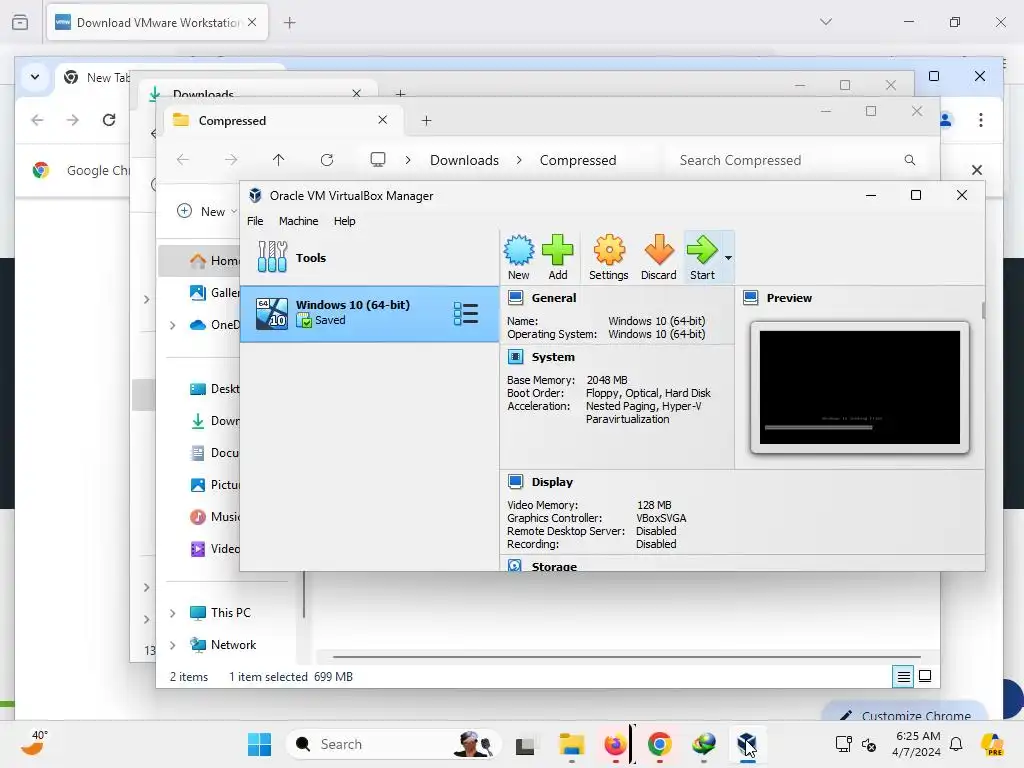
Task: Click the Download VMware Workstation tab
Action: point(157,22)
